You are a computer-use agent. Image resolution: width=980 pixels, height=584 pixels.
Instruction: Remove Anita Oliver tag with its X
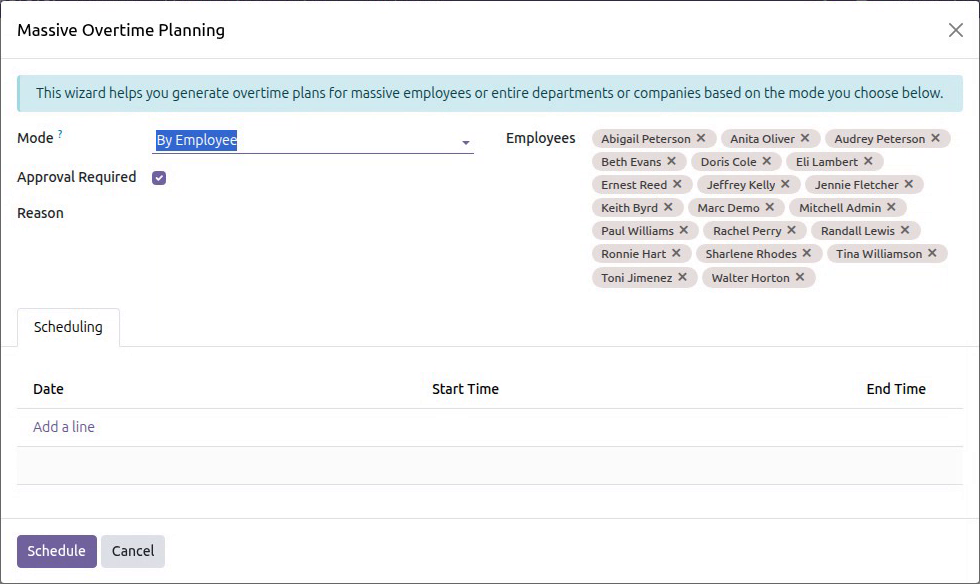805,138
